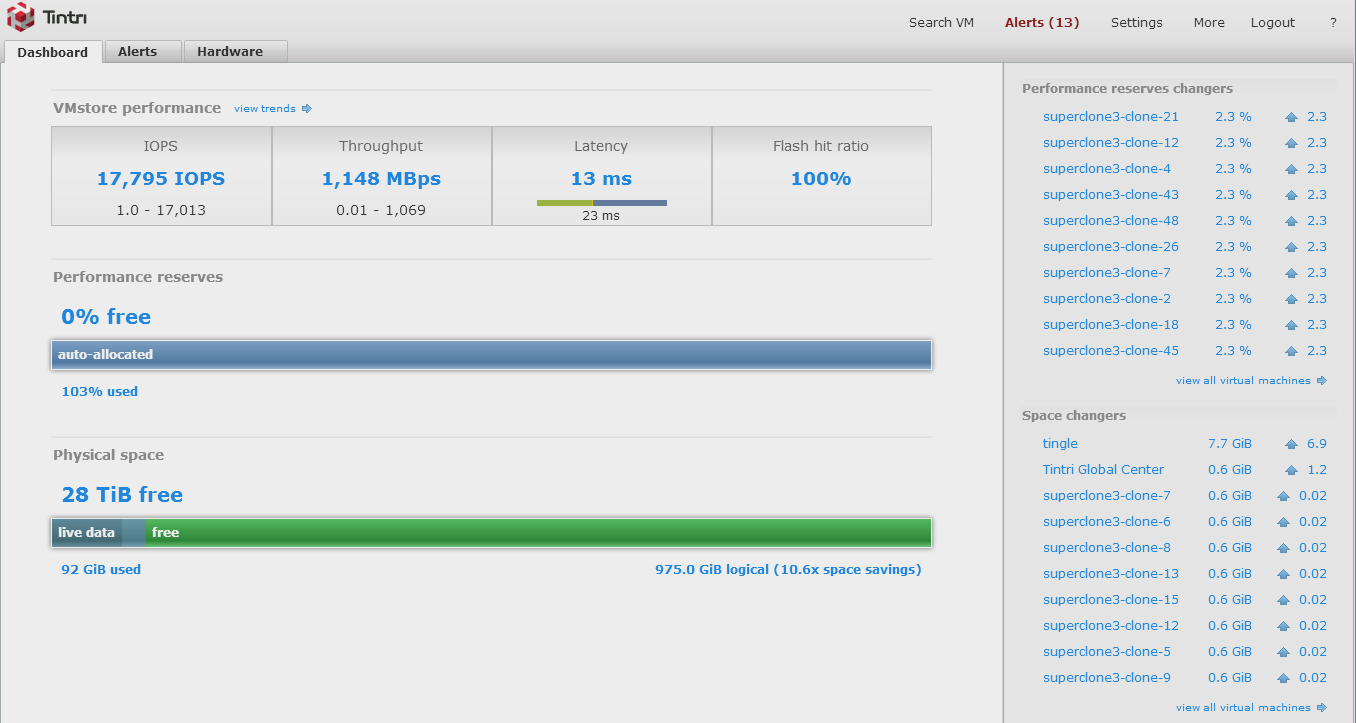Click up arrow beside superclone3-clone-26
Screen dimensions: 1356x723
(x=1291, y=247)
